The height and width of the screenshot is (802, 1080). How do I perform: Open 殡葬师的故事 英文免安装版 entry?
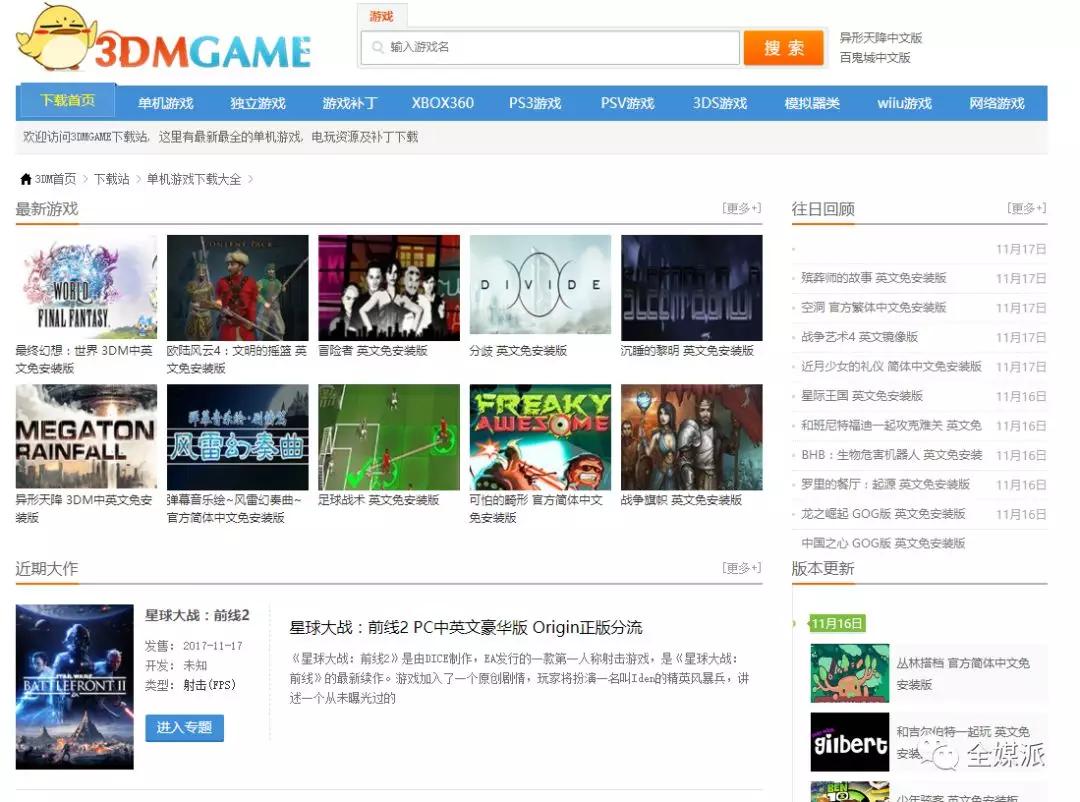coord(873,278)
